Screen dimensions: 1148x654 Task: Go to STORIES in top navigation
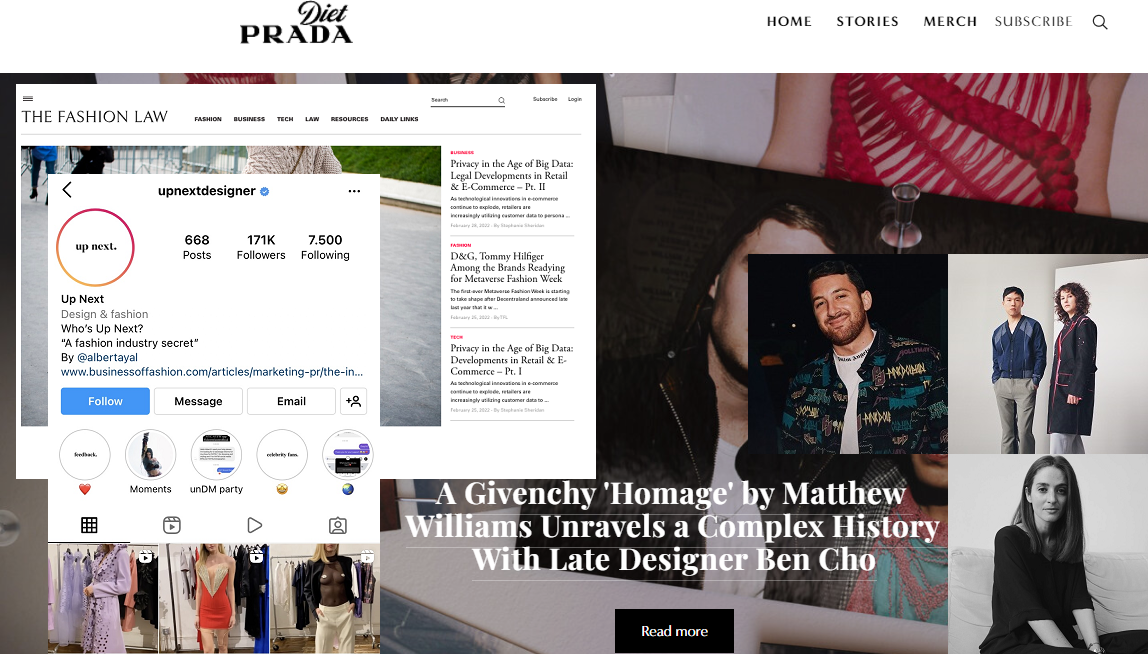868,22
